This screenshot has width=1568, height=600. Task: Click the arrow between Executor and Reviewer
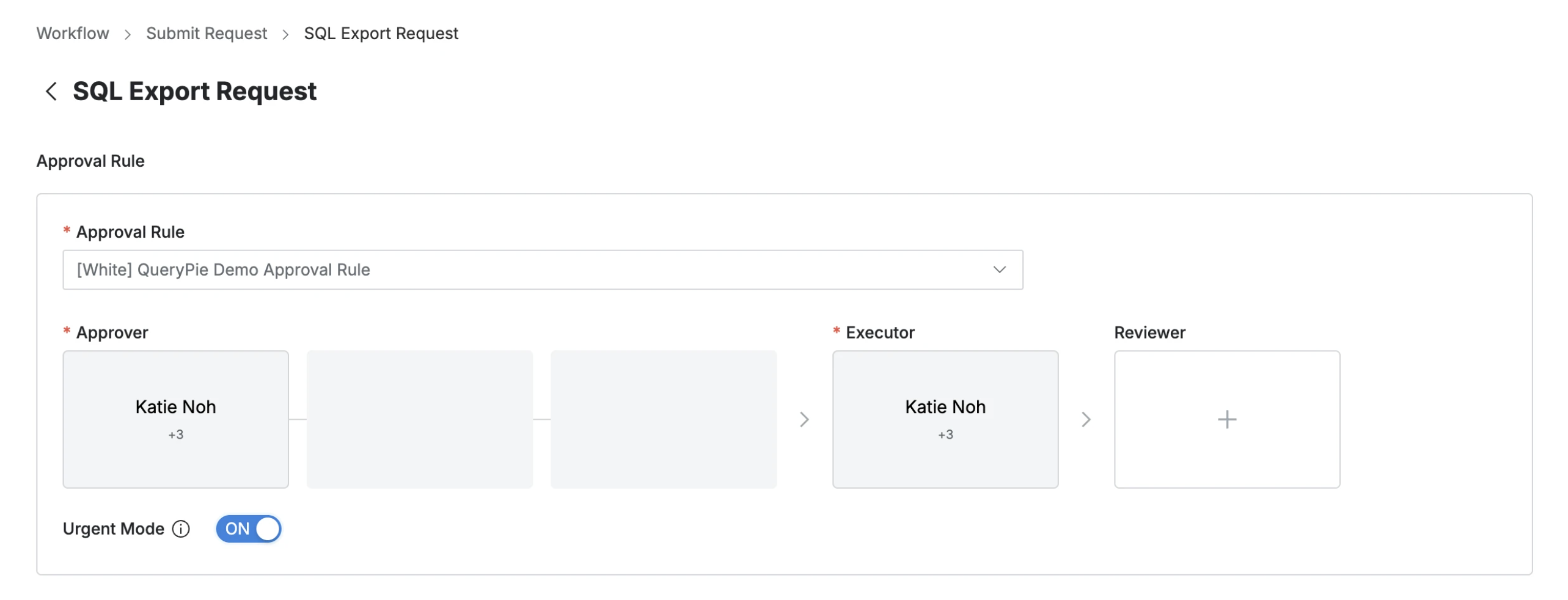point(1085,419)
